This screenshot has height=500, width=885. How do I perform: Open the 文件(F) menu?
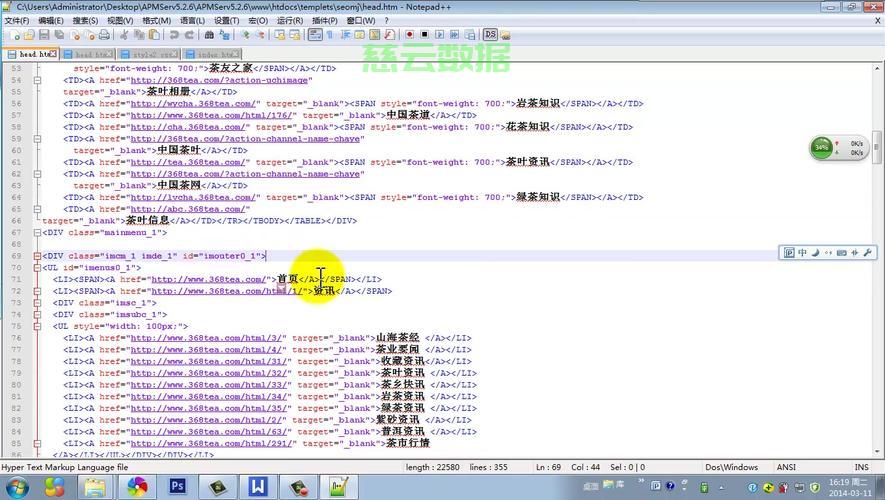tap(17, 20)
